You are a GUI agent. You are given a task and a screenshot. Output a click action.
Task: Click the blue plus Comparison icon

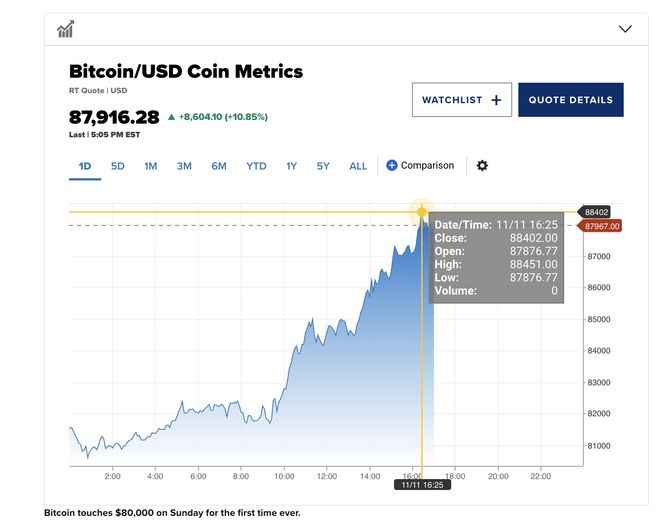pyautogui.click(x=391, y=165)
